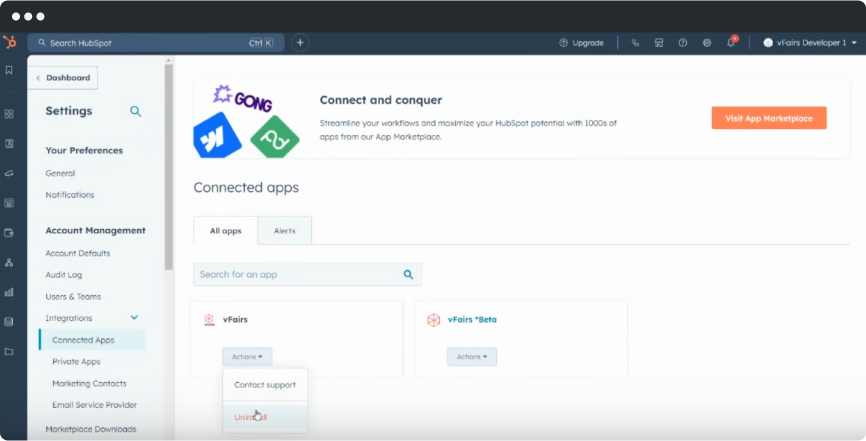Screen dimensions: 866x441
Task: Open the vFairs *Beta Actions dropdown
Action: tap(472, 356)
